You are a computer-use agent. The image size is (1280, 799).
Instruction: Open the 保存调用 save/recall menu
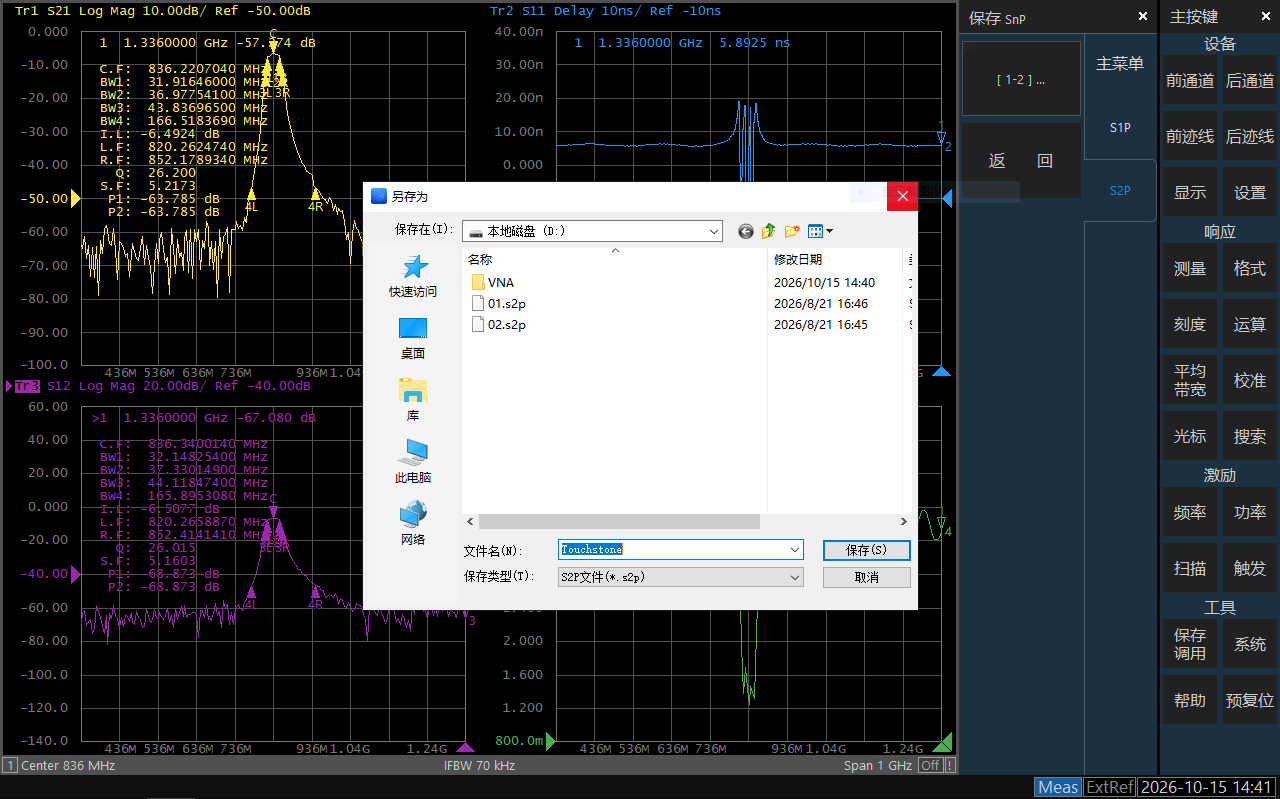1190,645
